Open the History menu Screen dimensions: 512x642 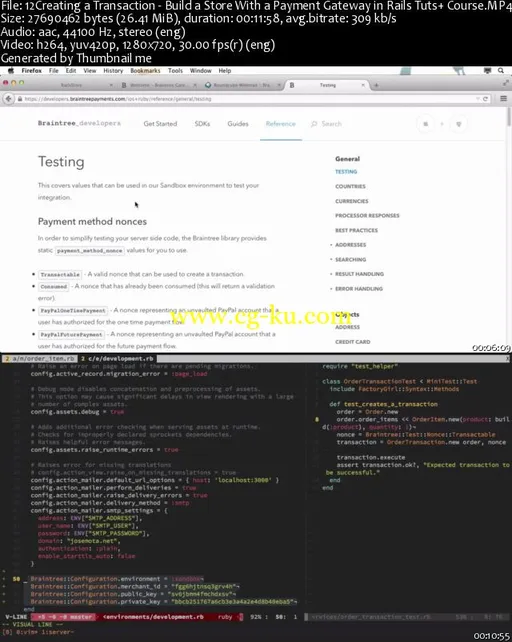(x=113, y=70)
